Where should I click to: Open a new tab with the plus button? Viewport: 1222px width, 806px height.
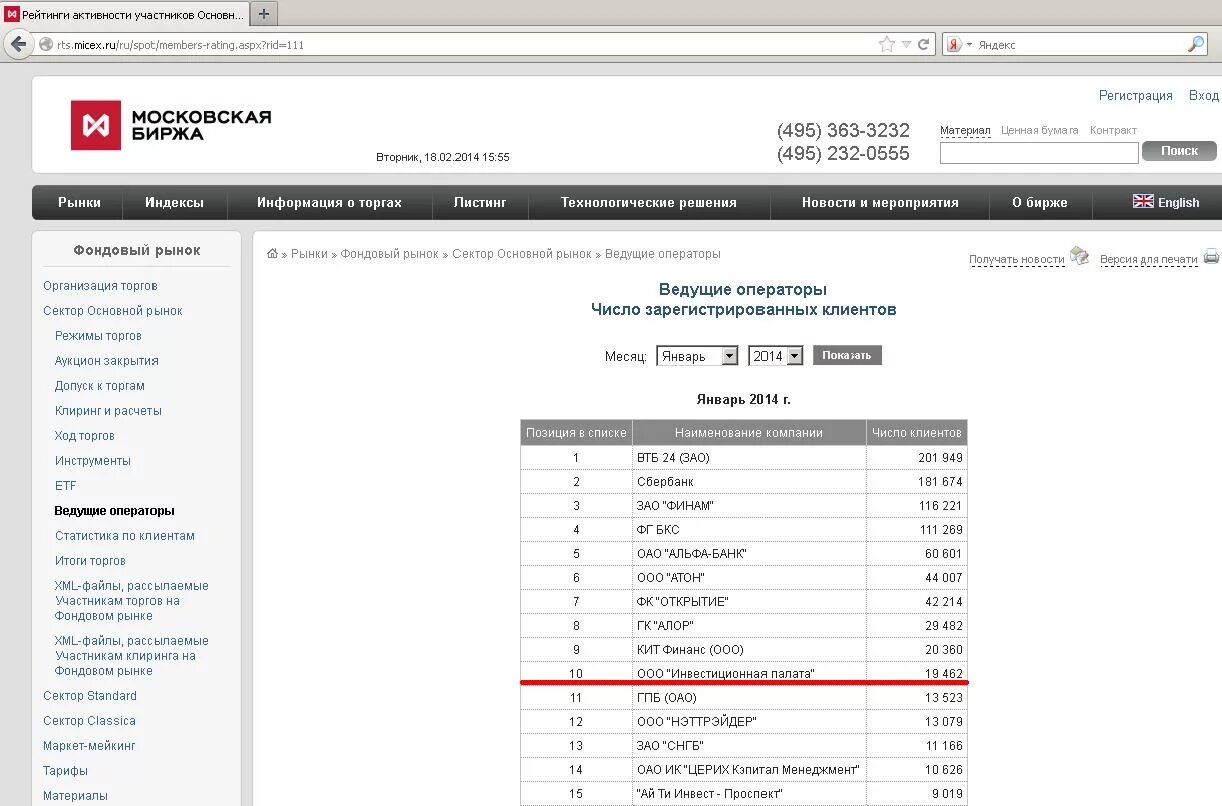tap(264, 14)
